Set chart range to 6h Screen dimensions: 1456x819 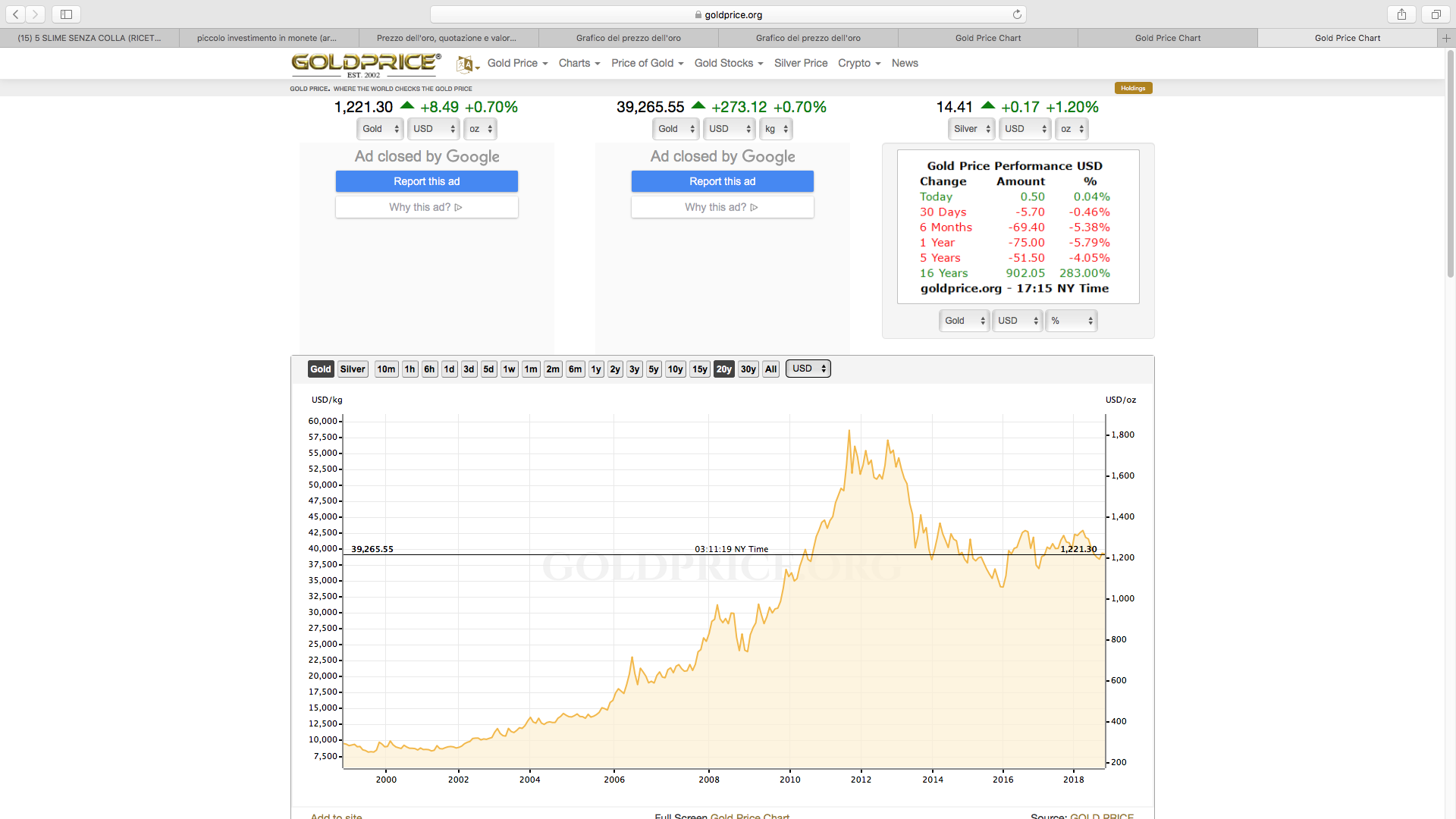click(430, 369)
